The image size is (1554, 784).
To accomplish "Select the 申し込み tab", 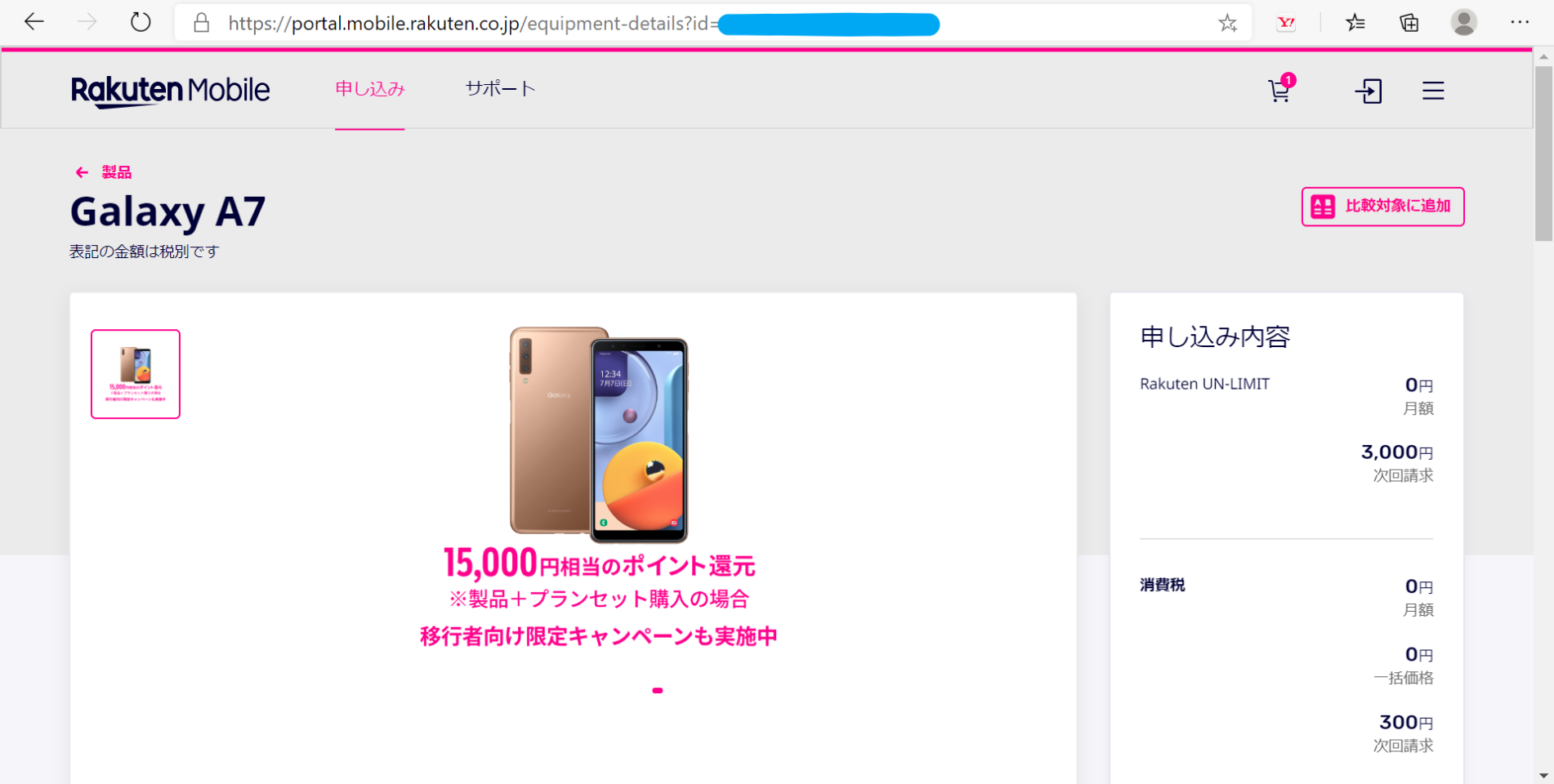I will coord(369,89).
